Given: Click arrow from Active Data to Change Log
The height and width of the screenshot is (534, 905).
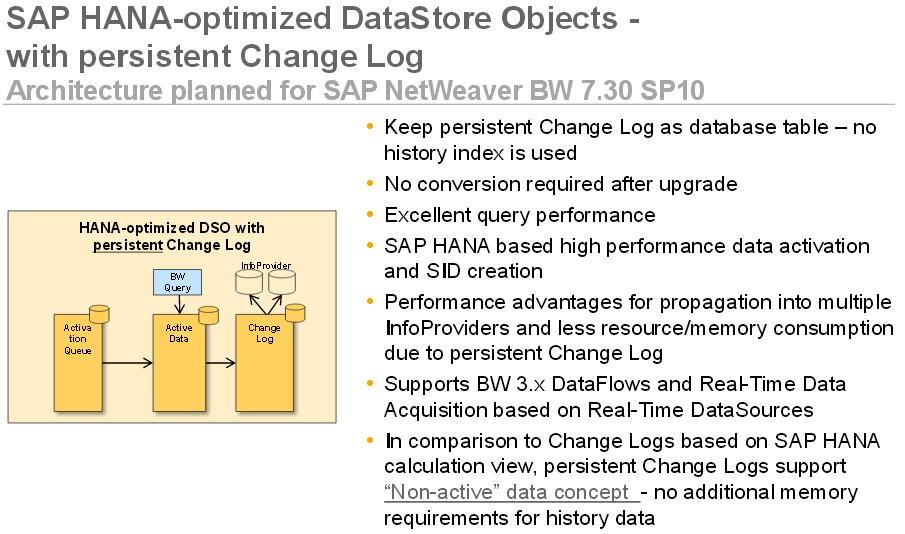Looking at the screenshot, I should [x=218, y=362].
